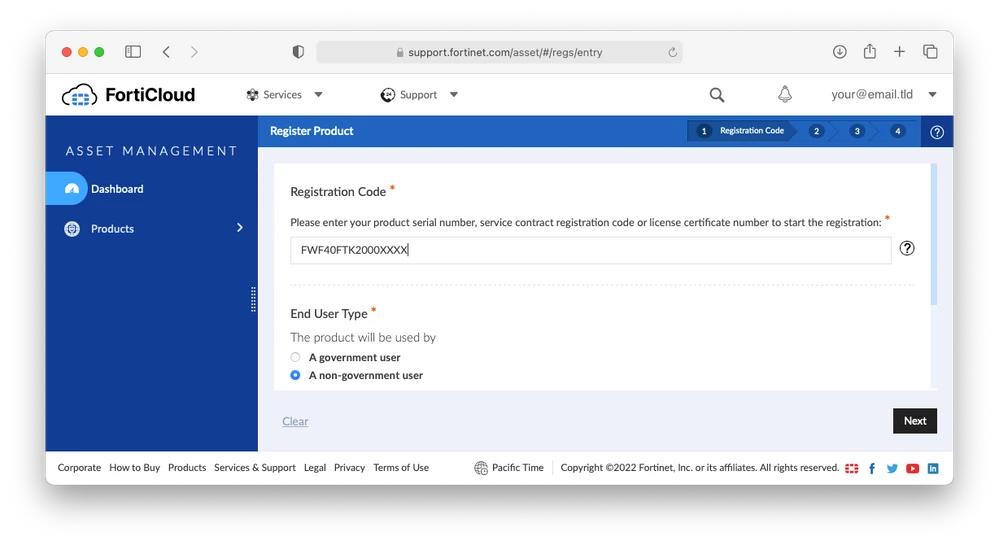Click the Next button
Screen dimensions: 999x545
pos(915,421)
